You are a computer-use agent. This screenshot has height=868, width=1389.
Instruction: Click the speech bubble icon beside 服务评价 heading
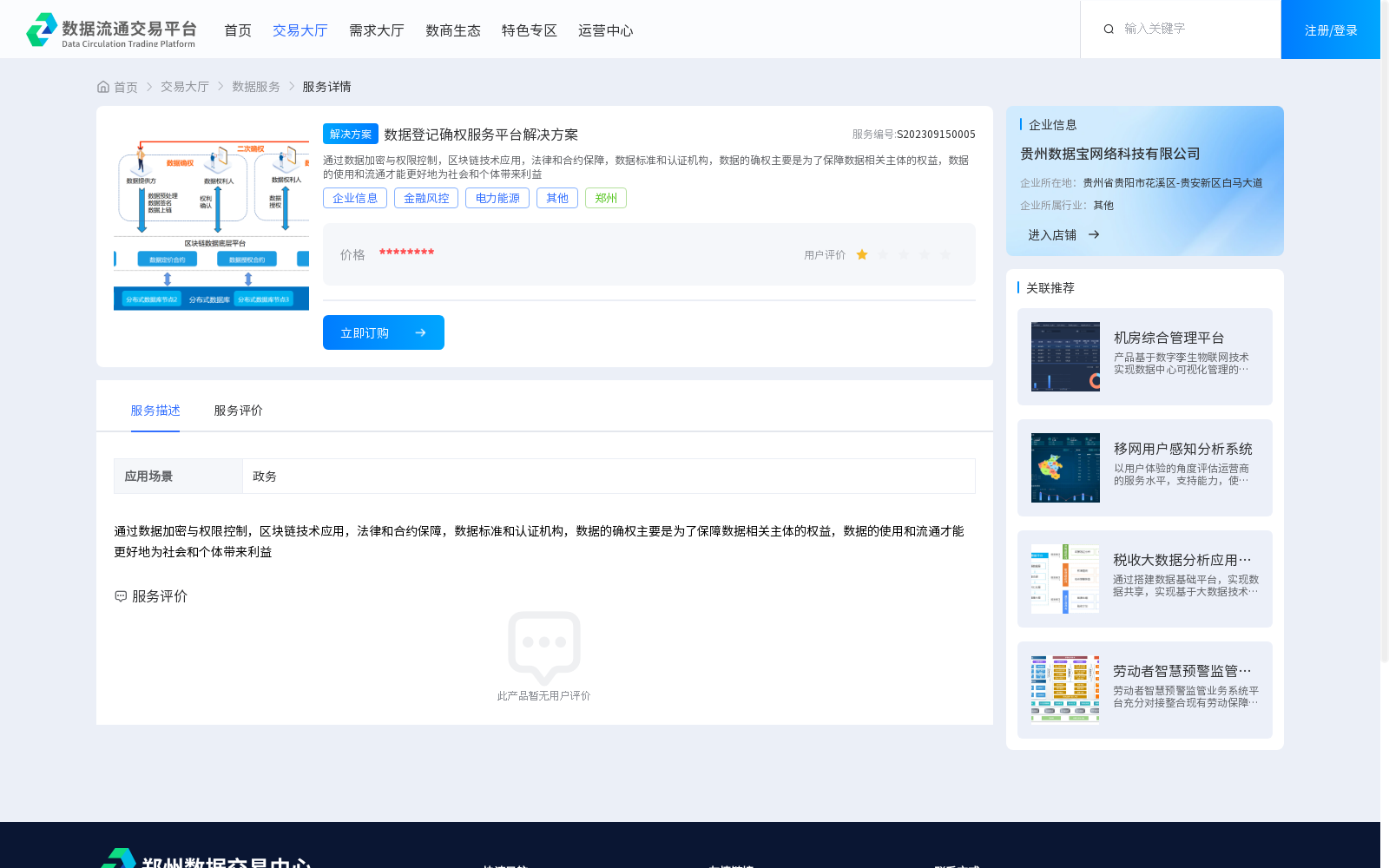121,596
